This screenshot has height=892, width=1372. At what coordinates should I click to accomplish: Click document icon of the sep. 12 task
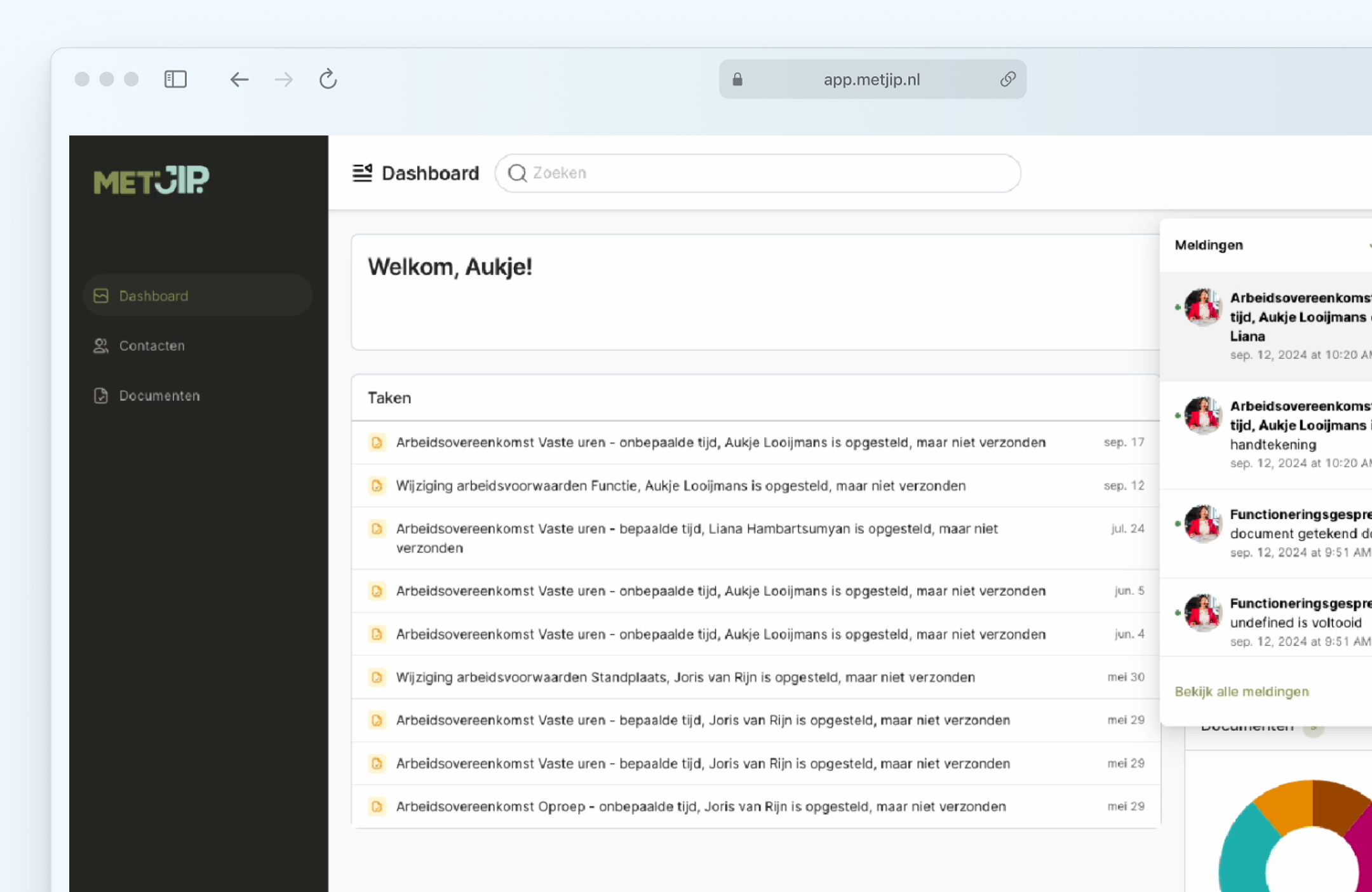click(x=377, y=486)
